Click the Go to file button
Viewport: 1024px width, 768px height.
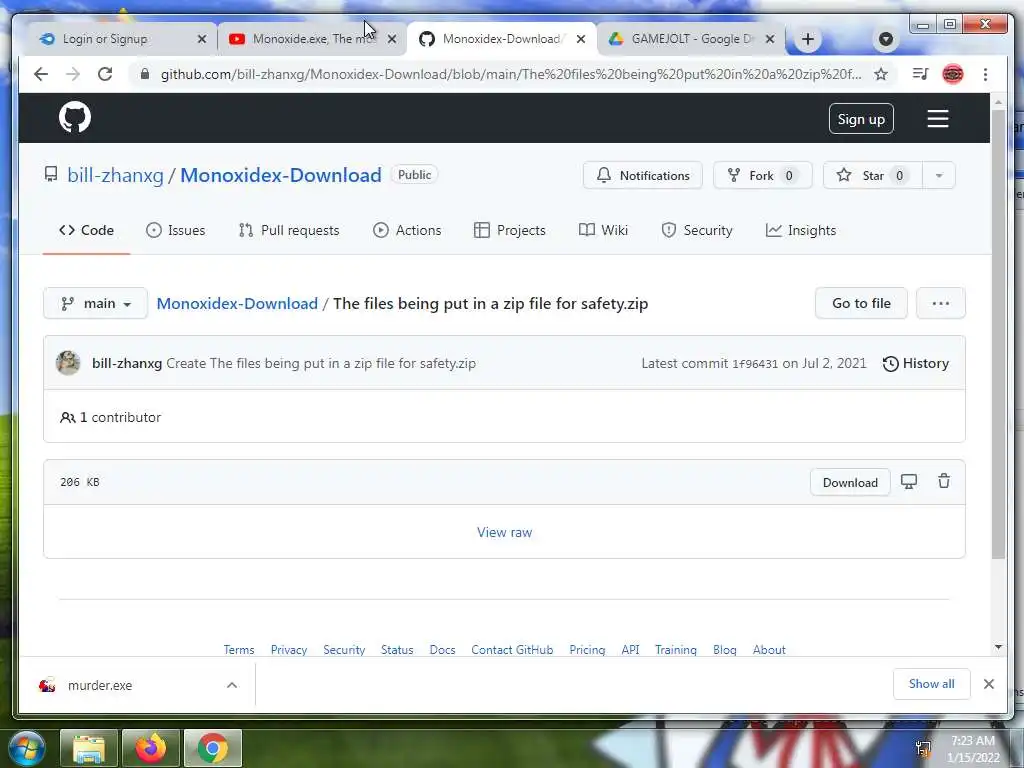(861, 303)
